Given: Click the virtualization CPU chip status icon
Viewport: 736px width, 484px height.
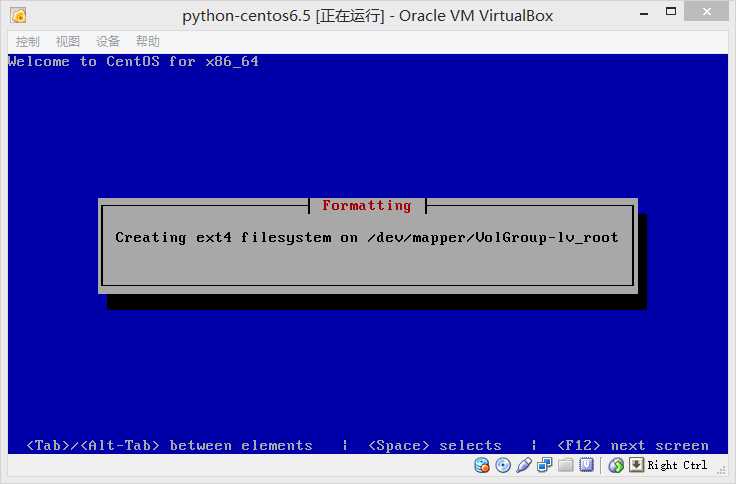Looking at the screenshot, I should point(586,465).
